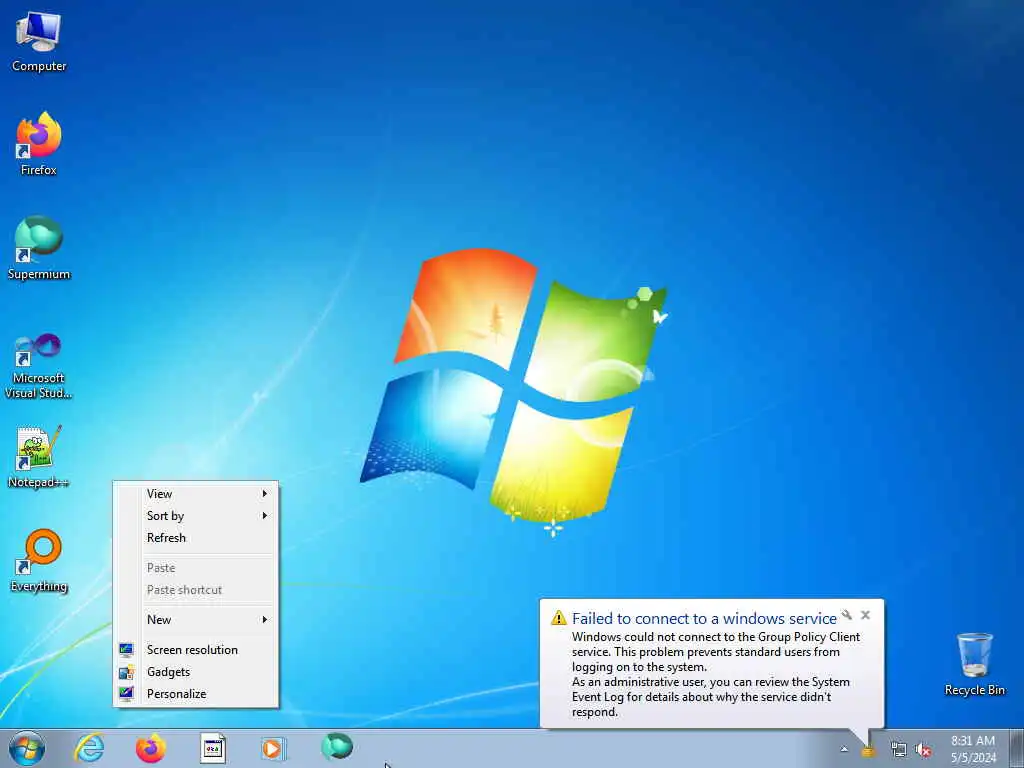Screen dimensions: 1024x768
Task: Launch Internet Explorer from the taskbar
Action: coord(89,748)
